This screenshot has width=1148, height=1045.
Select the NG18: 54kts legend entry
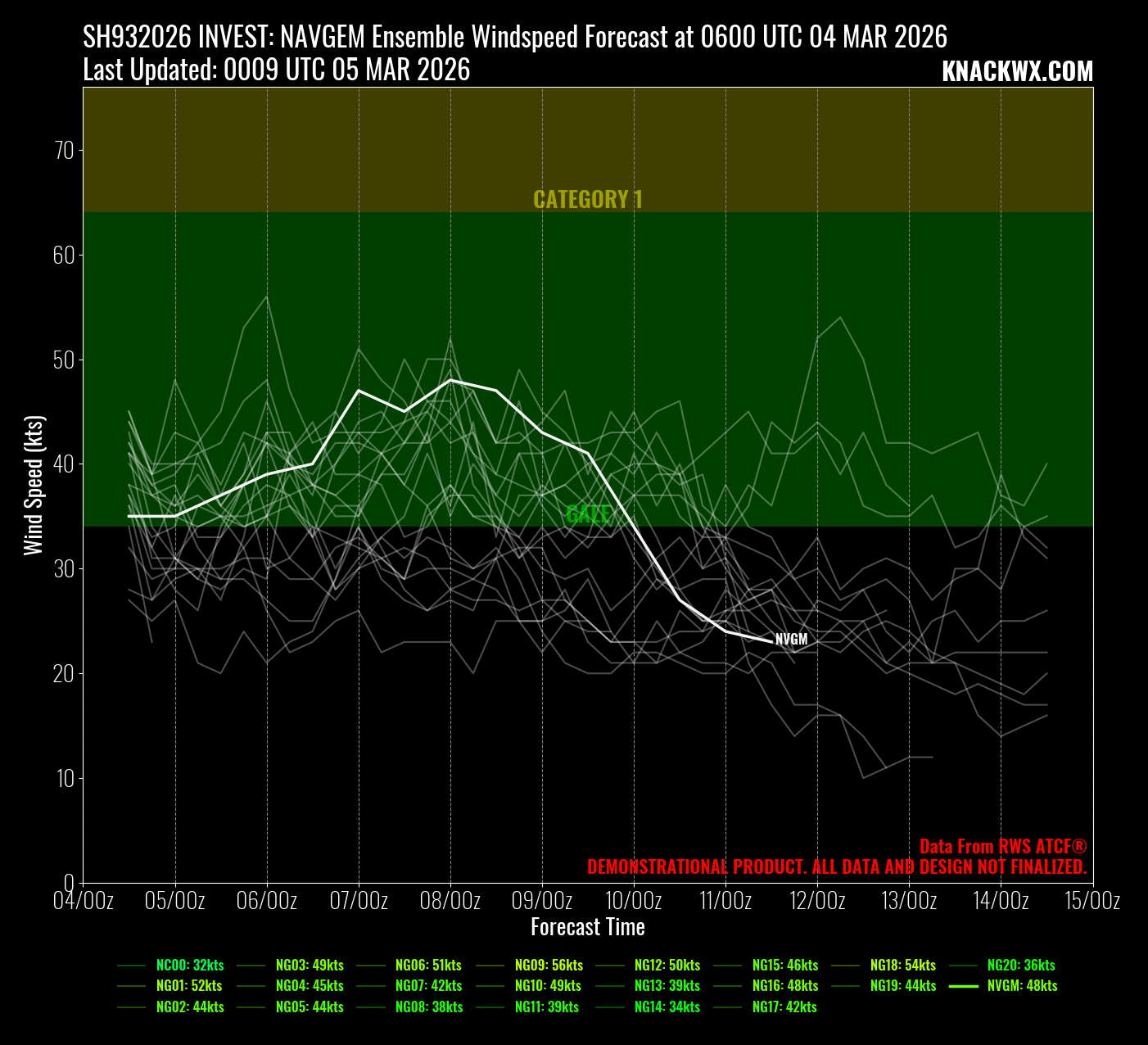[x=902, y=966]
